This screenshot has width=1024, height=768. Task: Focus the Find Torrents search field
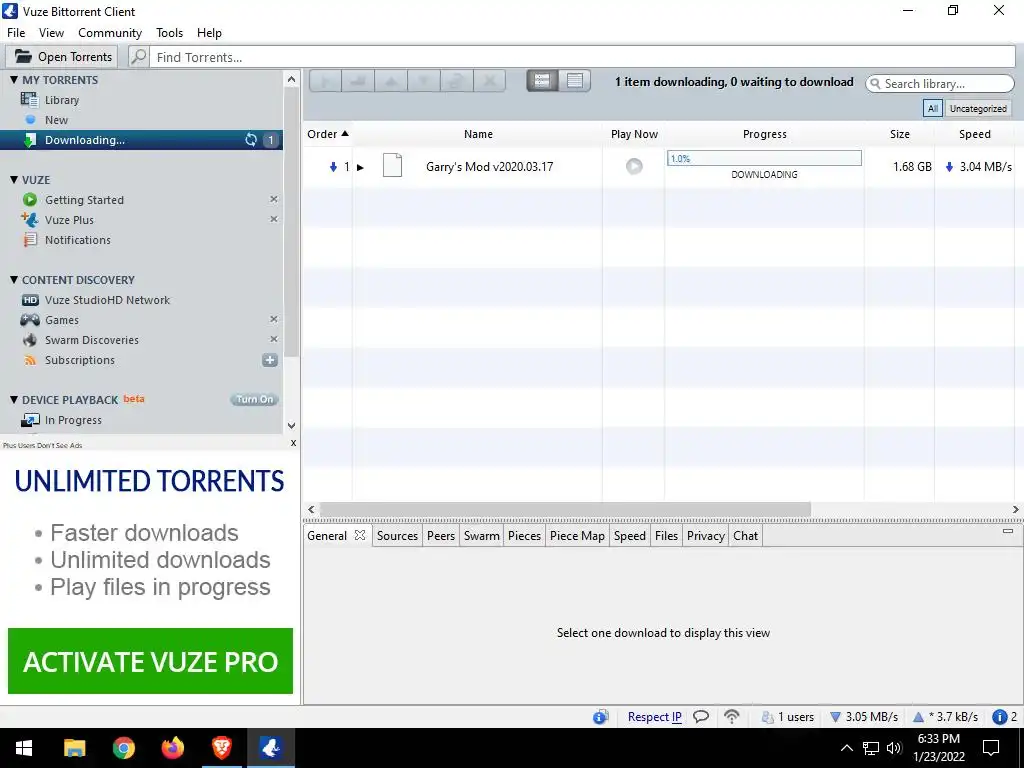click(x=582, y=57)
